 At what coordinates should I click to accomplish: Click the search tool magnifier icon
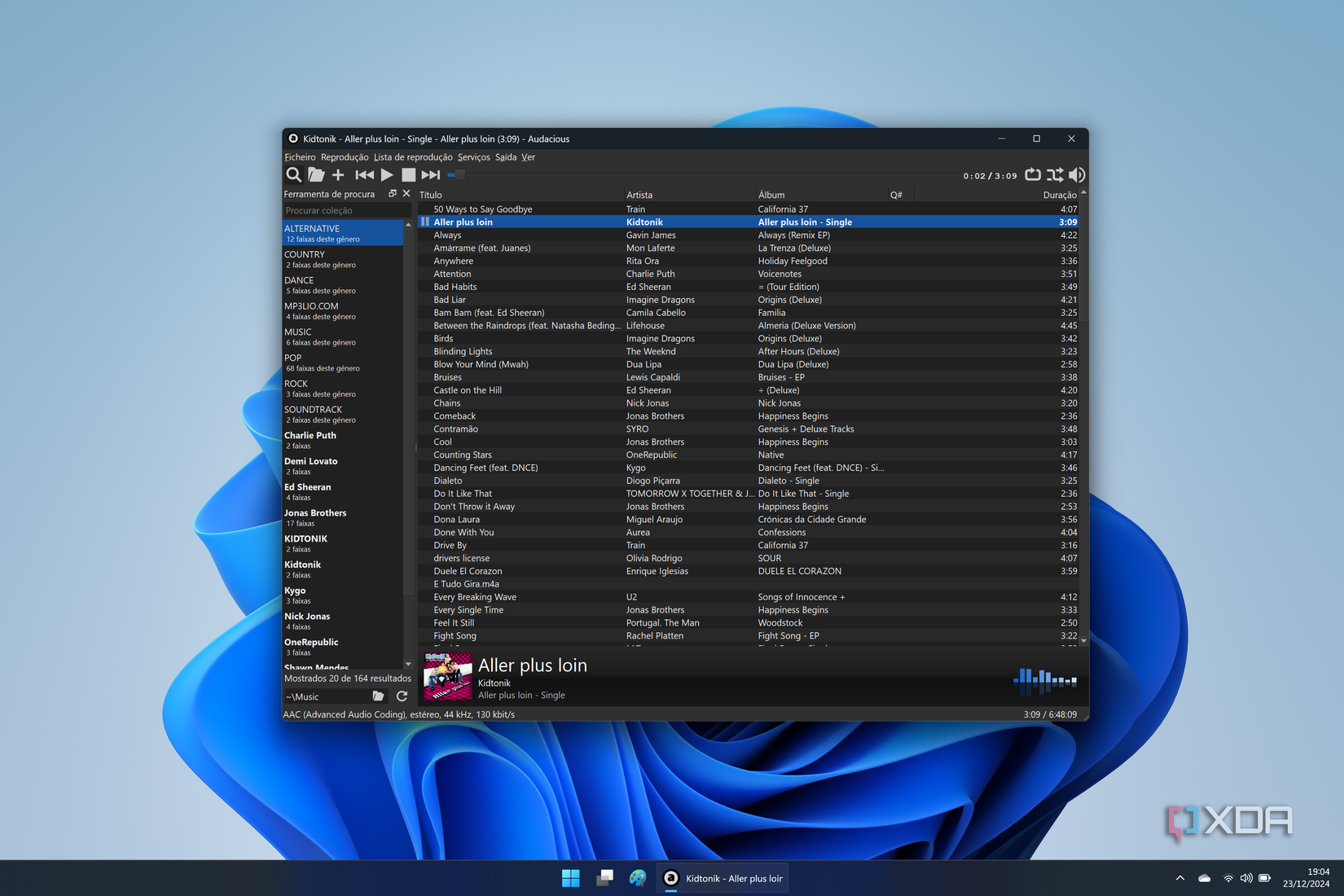click(293, 174)
